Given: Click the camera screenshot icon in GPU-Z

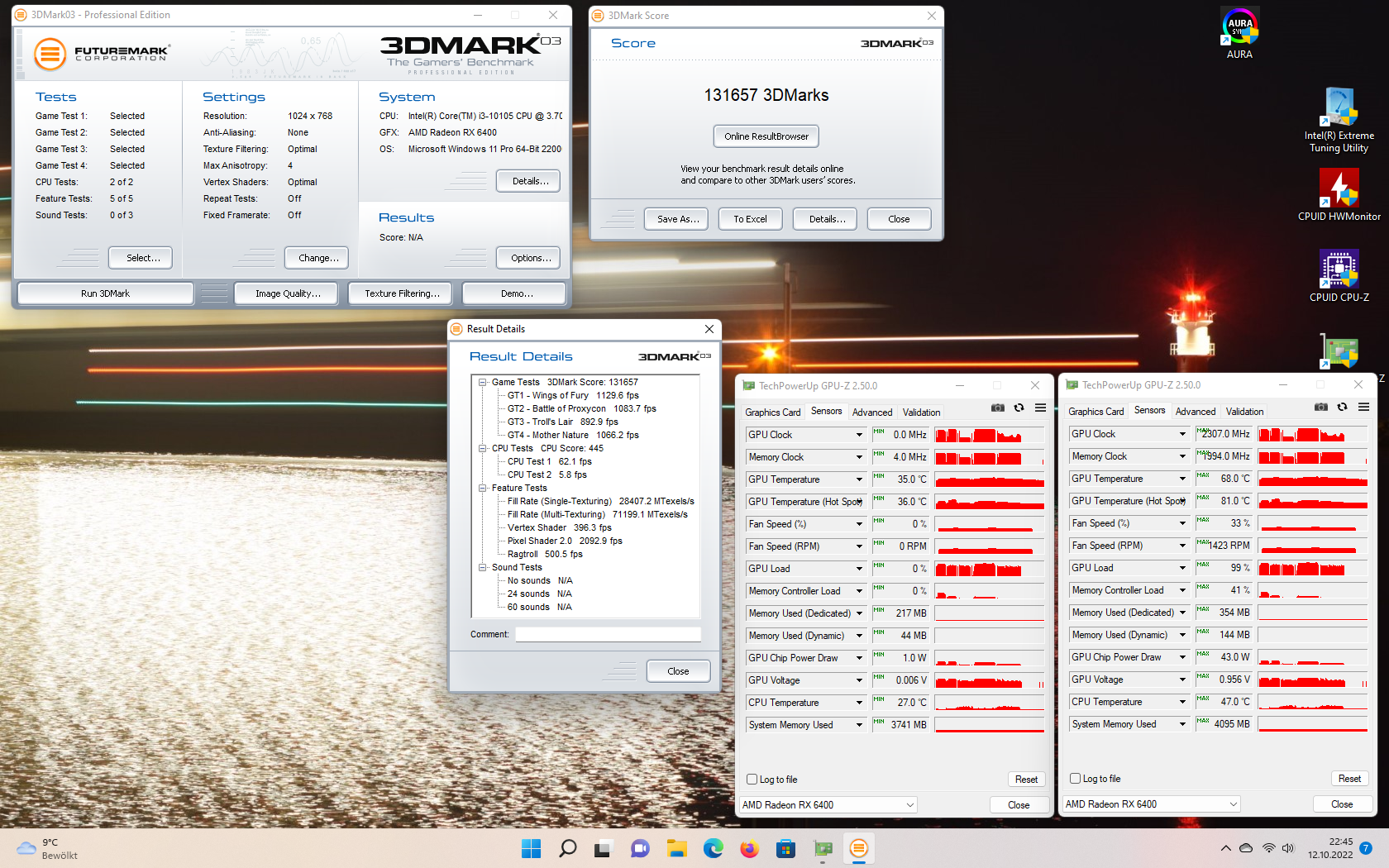Looking at the screenshot, I should pyautogui.click(x=997, y=408).
